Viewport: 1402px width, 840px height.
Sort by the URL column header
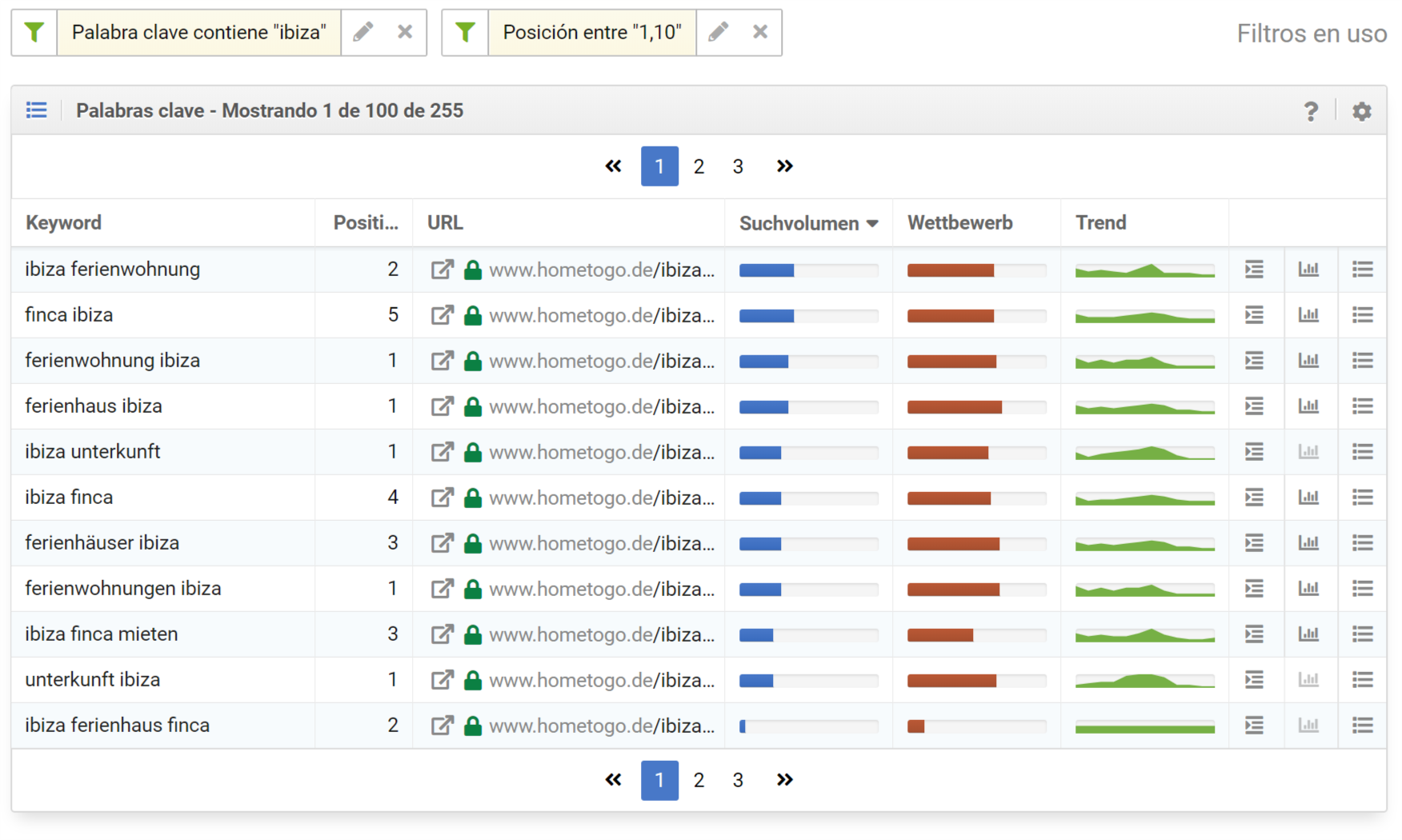pos(445,223)
